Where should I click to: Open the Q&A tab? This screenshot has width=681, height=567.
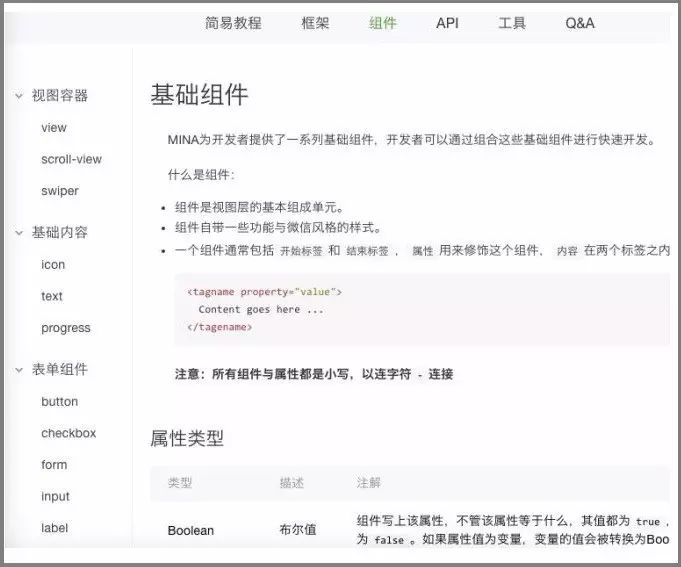coord(580,23)
